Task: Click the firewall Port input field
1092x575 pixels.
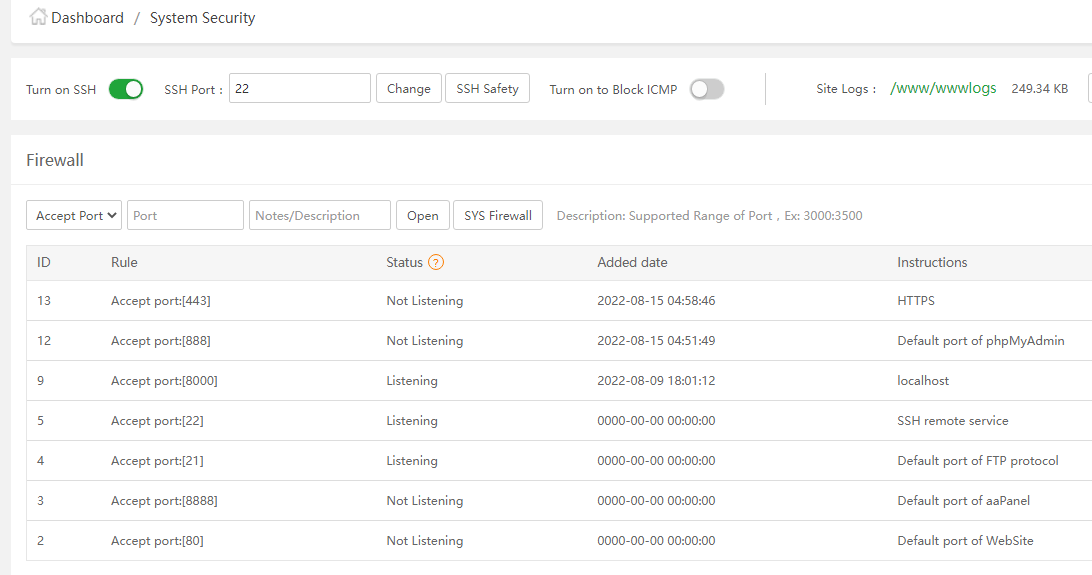Action: pos(185,215)
